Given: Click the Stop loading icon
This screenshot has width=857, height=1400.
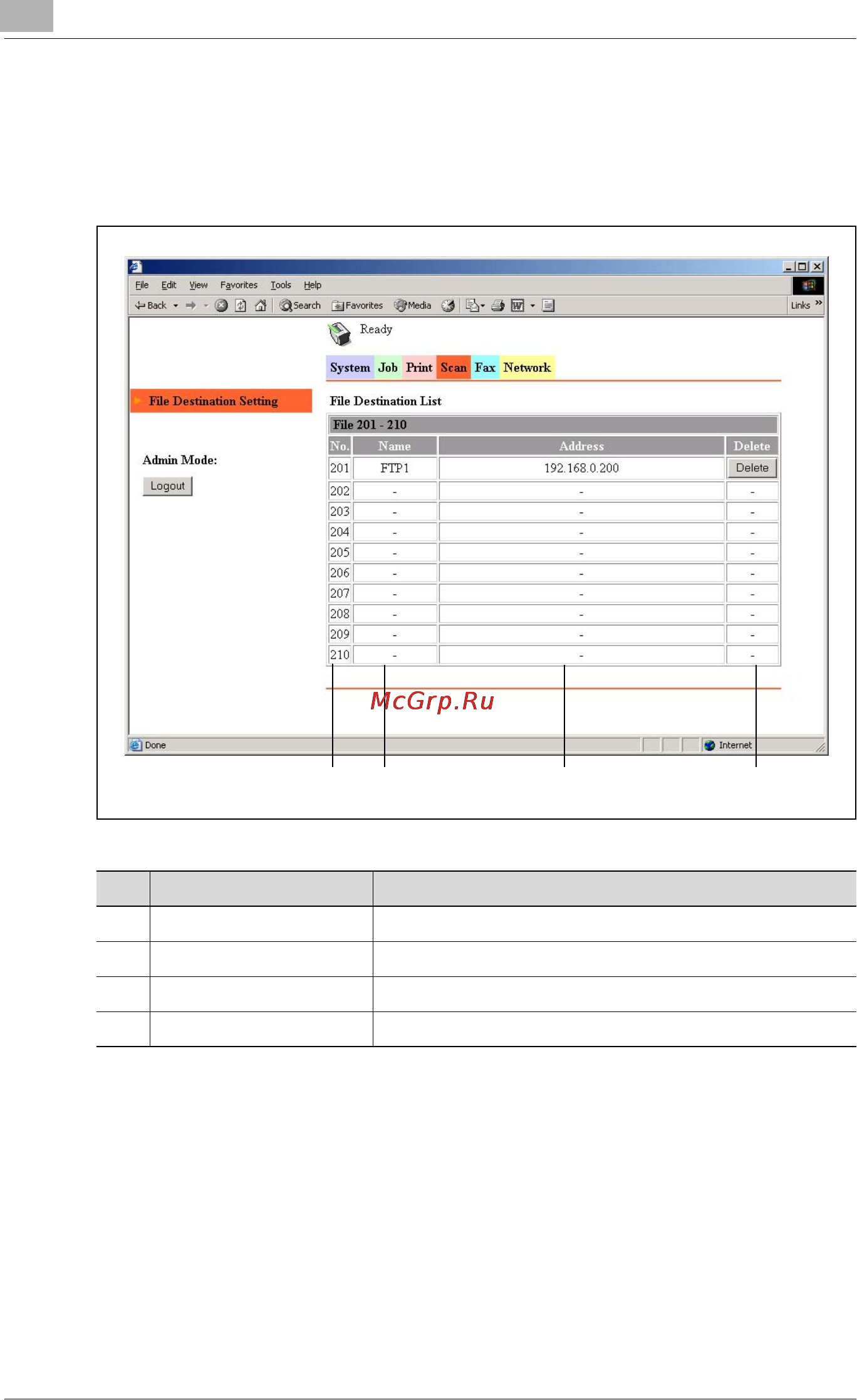Looking at the screenshot, I should 221,305.
